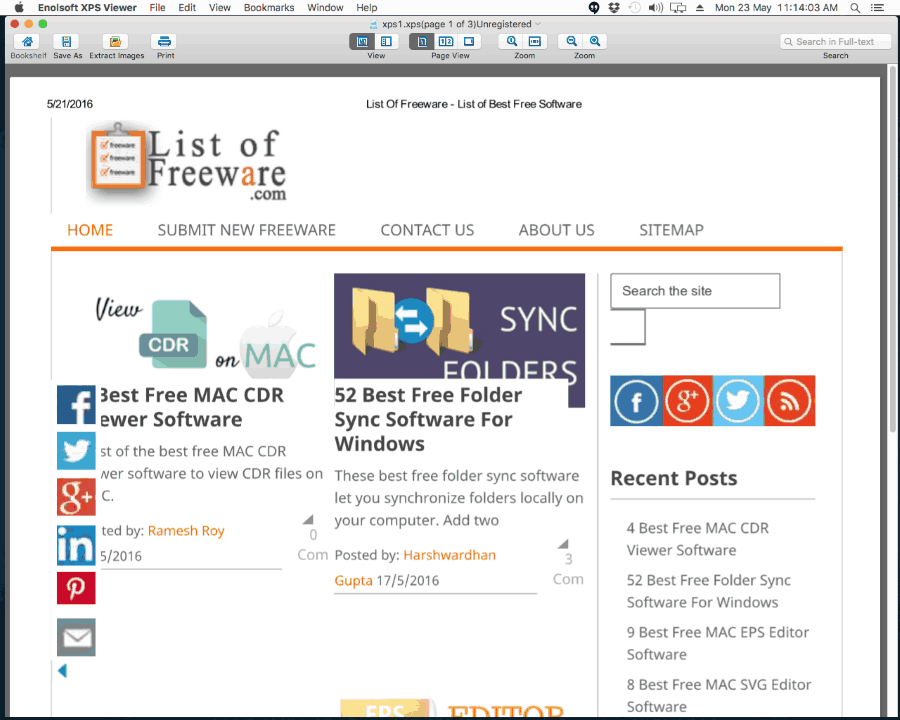Open the Window menu
900x720 pixels.
tap(325, 7)
